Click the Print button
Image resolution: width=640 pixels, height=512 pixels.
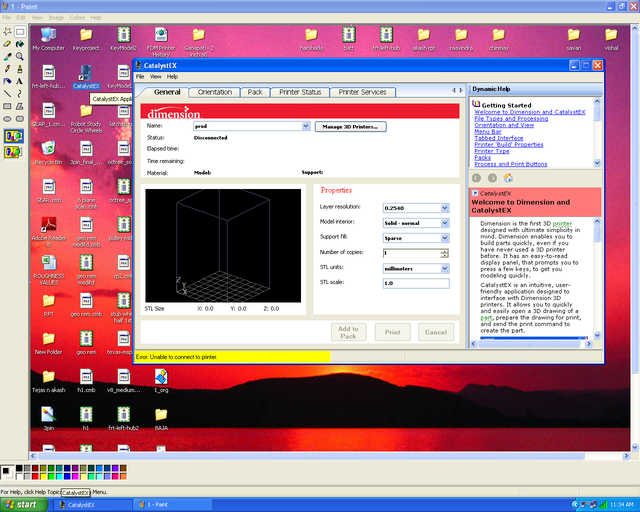pos(392,332)
